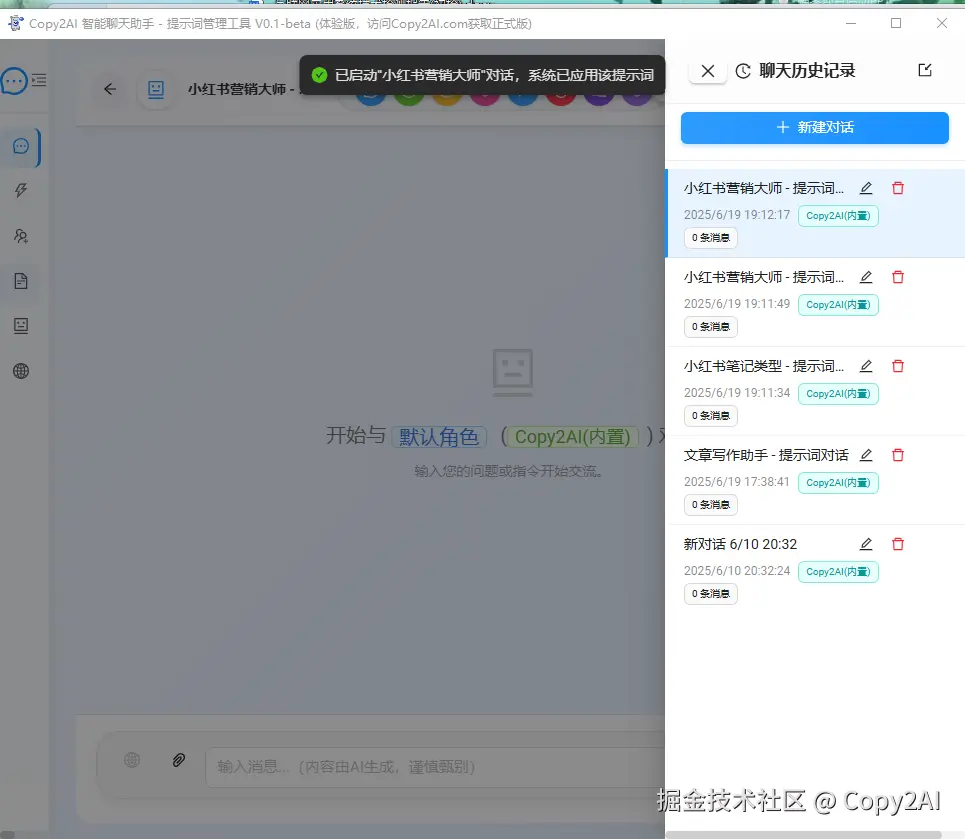Screen dimensions: 965x839
Task: Click the role avatar icon in chat header
Action: [156, 90]
